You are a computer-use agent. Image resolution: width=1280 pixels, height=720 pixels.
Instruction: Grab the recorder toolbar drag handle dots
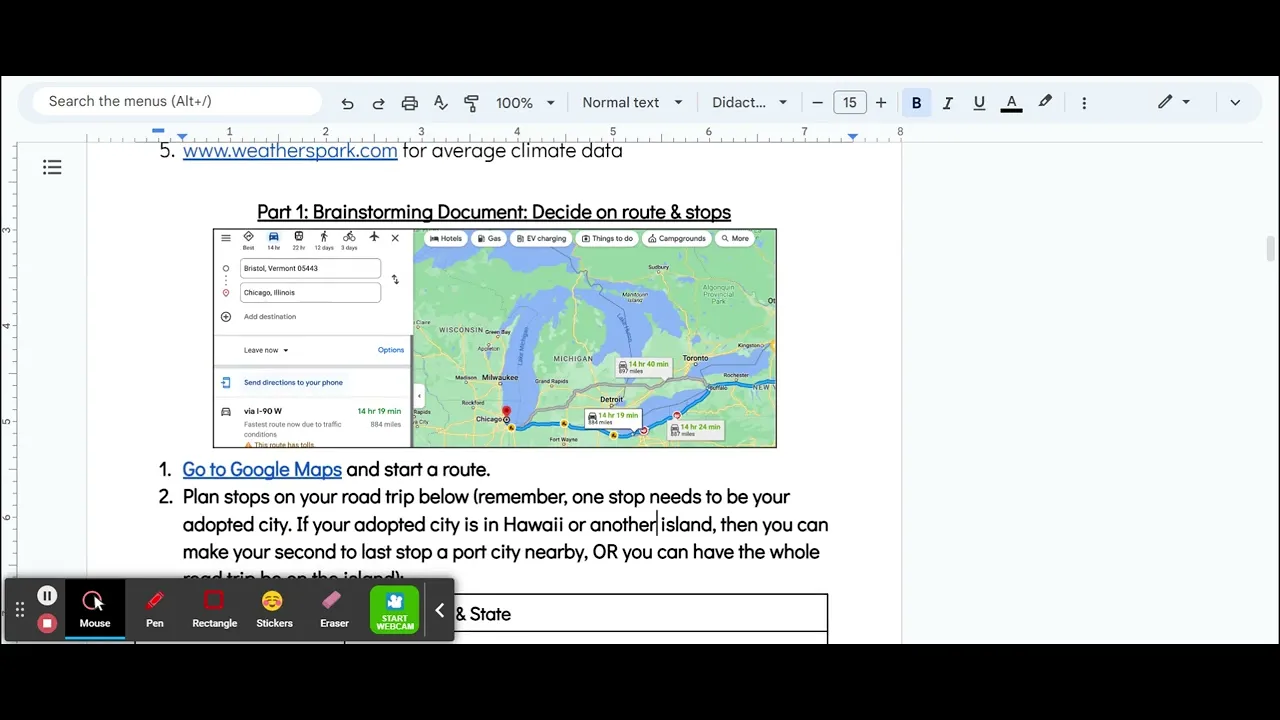click(x=19, y=610)
